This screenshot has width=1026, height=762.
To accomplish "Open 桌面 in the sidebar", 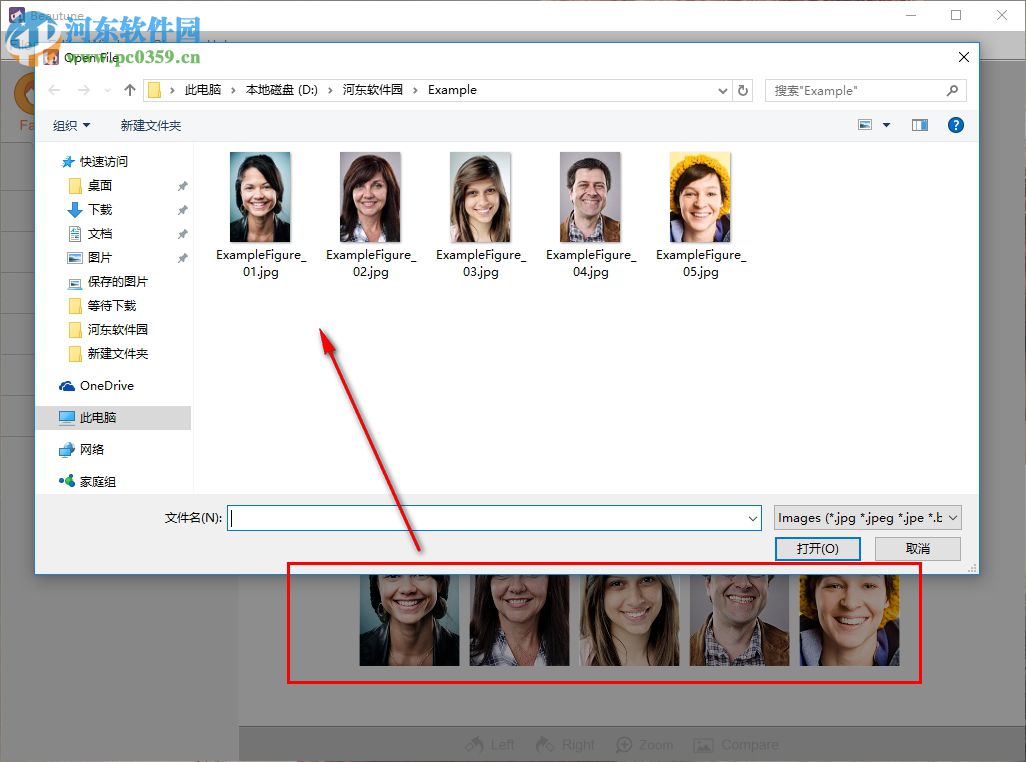I will pyautogui.click(x=99, y=186).
